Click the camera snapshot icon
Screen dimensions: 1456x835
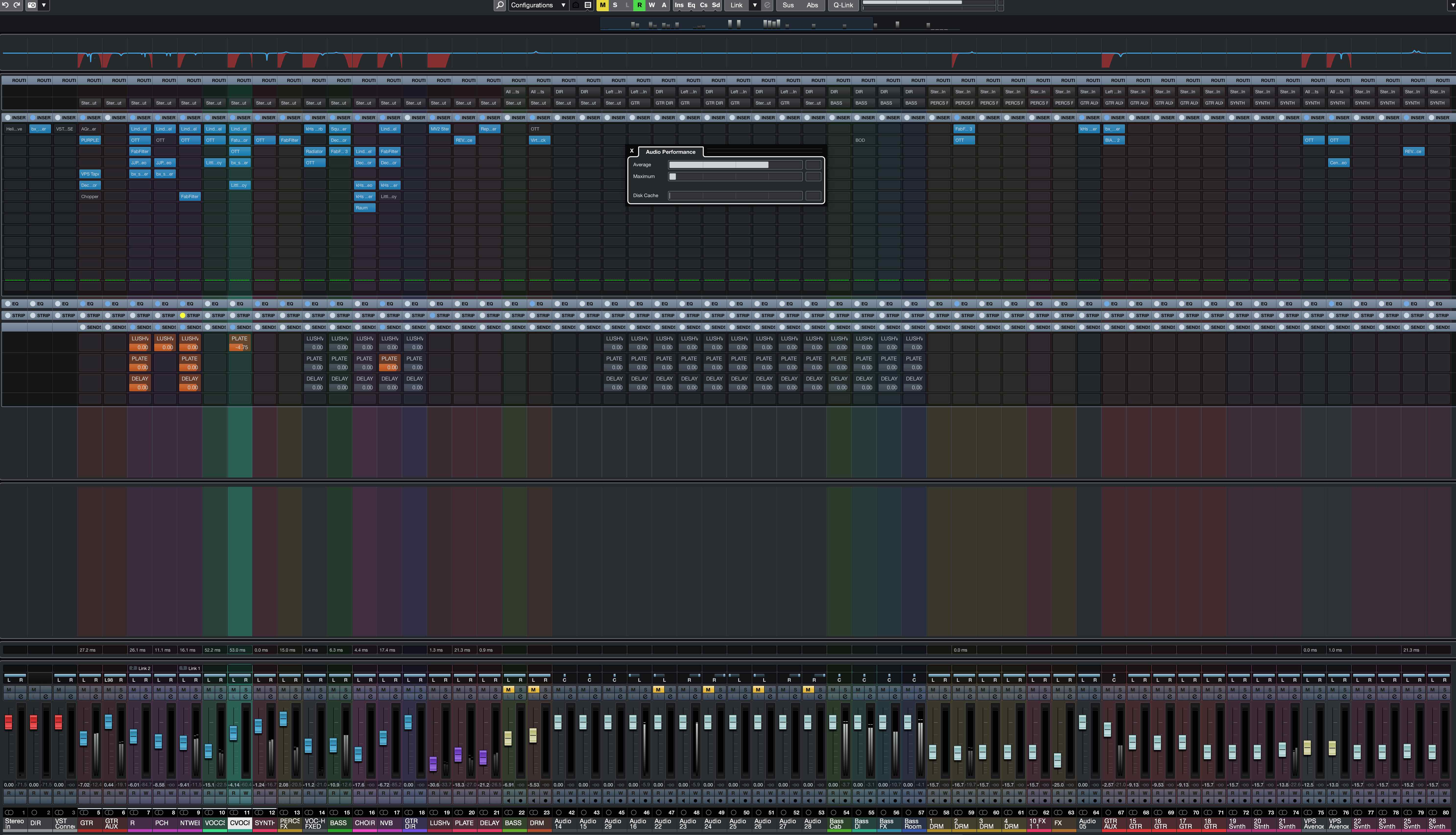32,5
